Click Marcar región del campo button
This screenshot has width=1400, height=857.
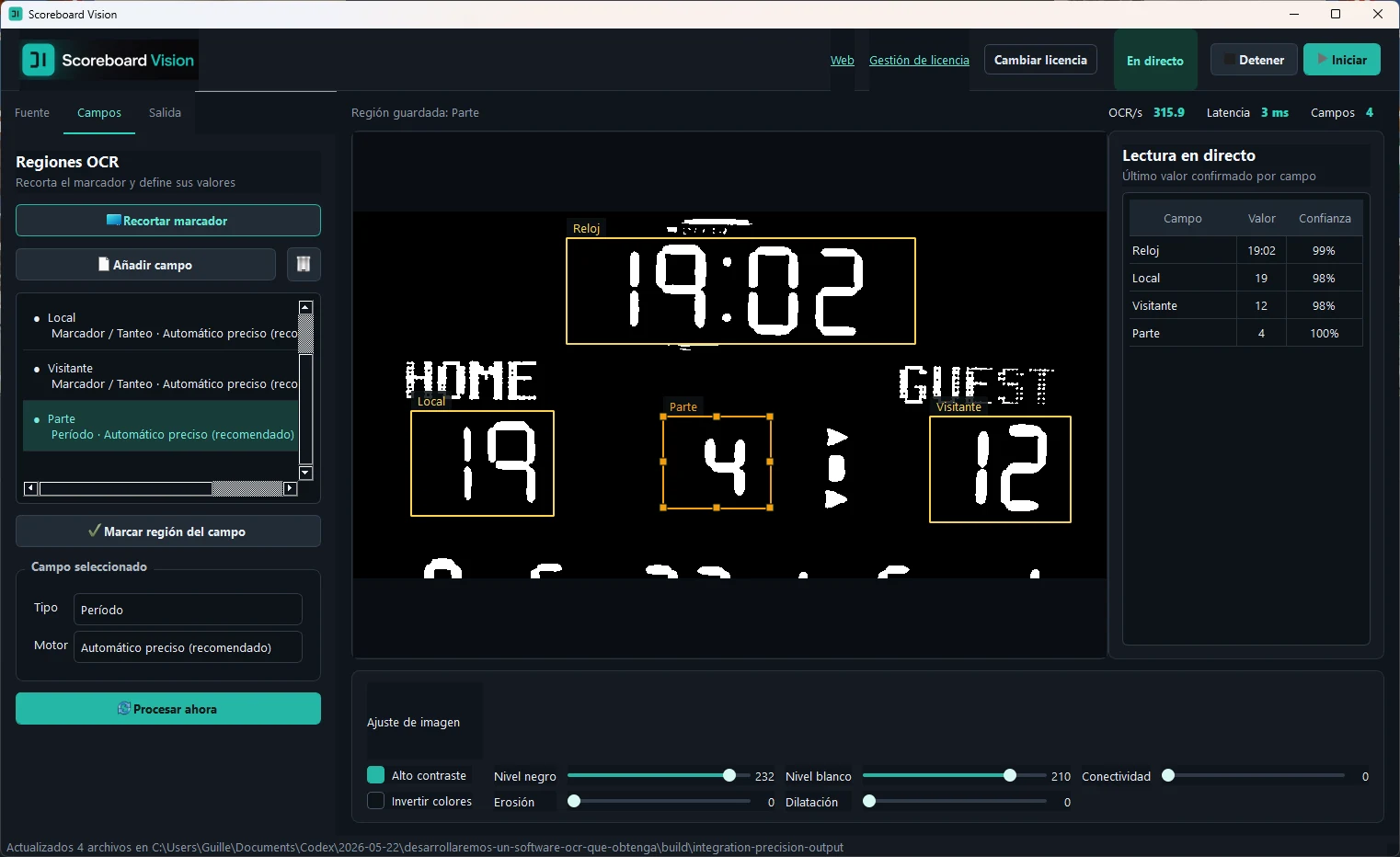click(168, 531)
